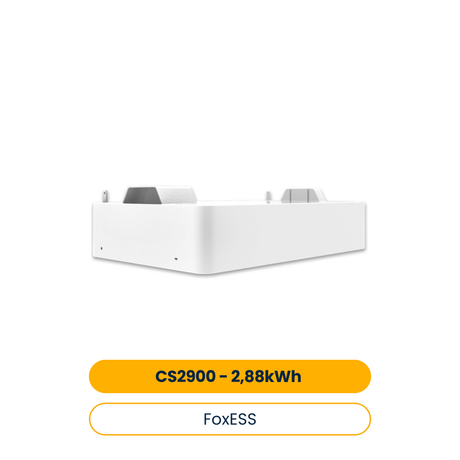Viewport: 460px width, 460px height.
Task: Select the left small screw hole dot
Action: 102,248
